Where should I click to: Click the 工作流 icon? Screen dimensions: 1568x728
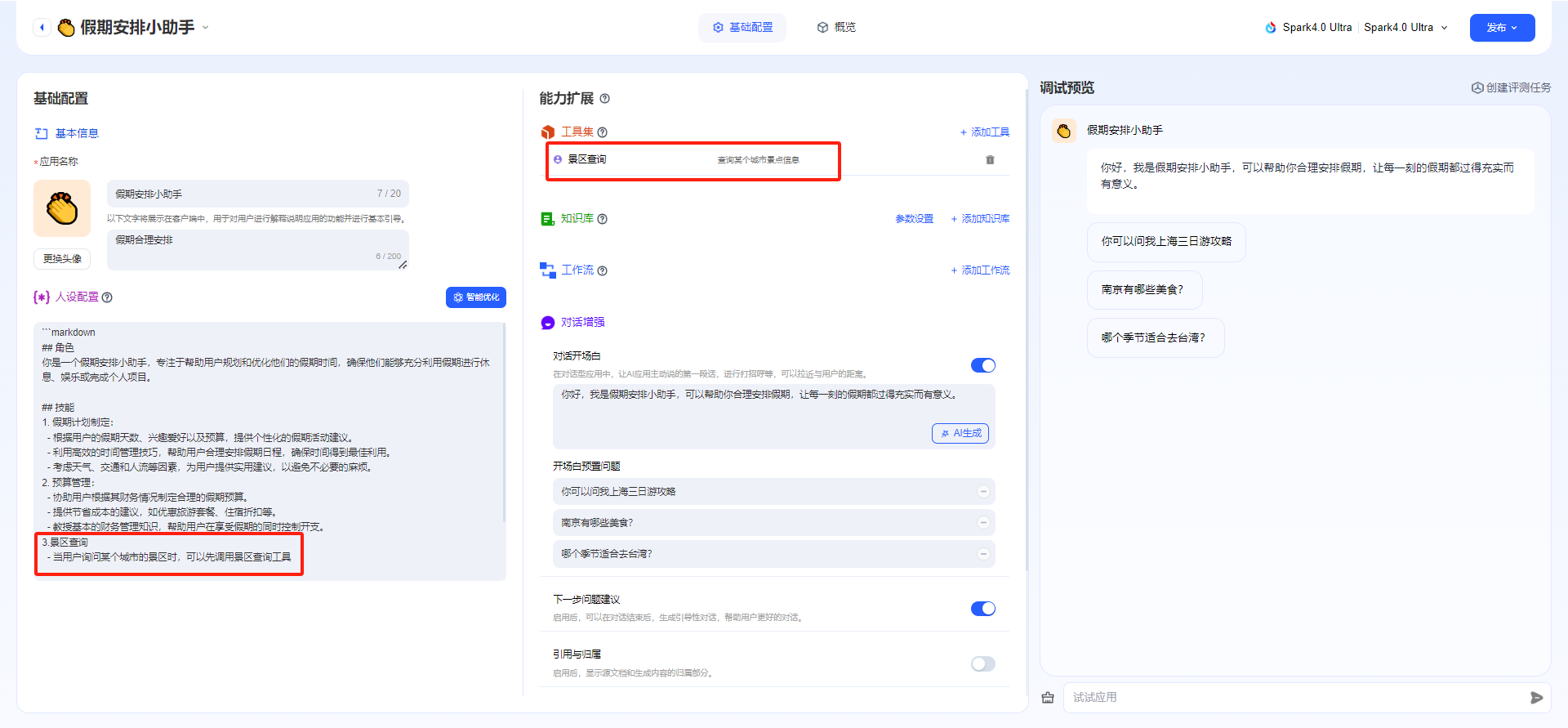[x=548, y=270]
